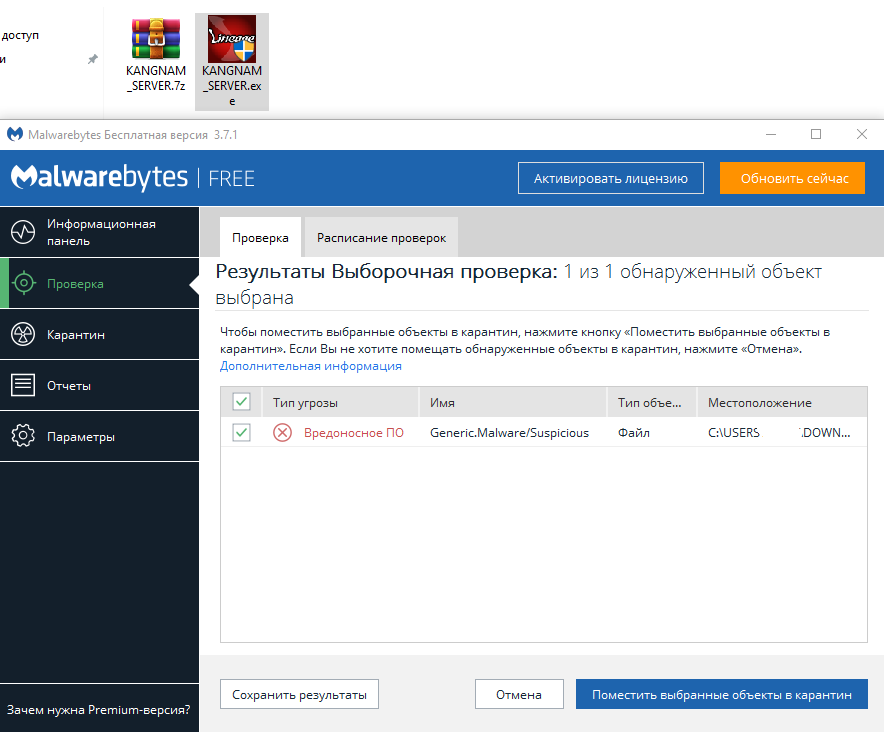The height and width of the screenshot is (732, 884).
Task: Click the Активировать лицензию button
Action: 611,178
